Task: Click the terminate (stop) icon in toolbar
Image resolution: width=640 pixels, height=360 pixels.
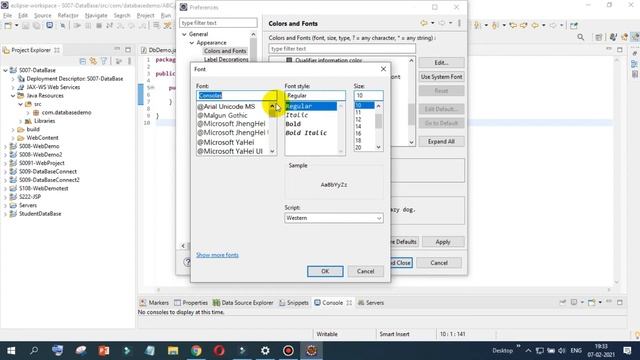Action: tap(99, 25)
